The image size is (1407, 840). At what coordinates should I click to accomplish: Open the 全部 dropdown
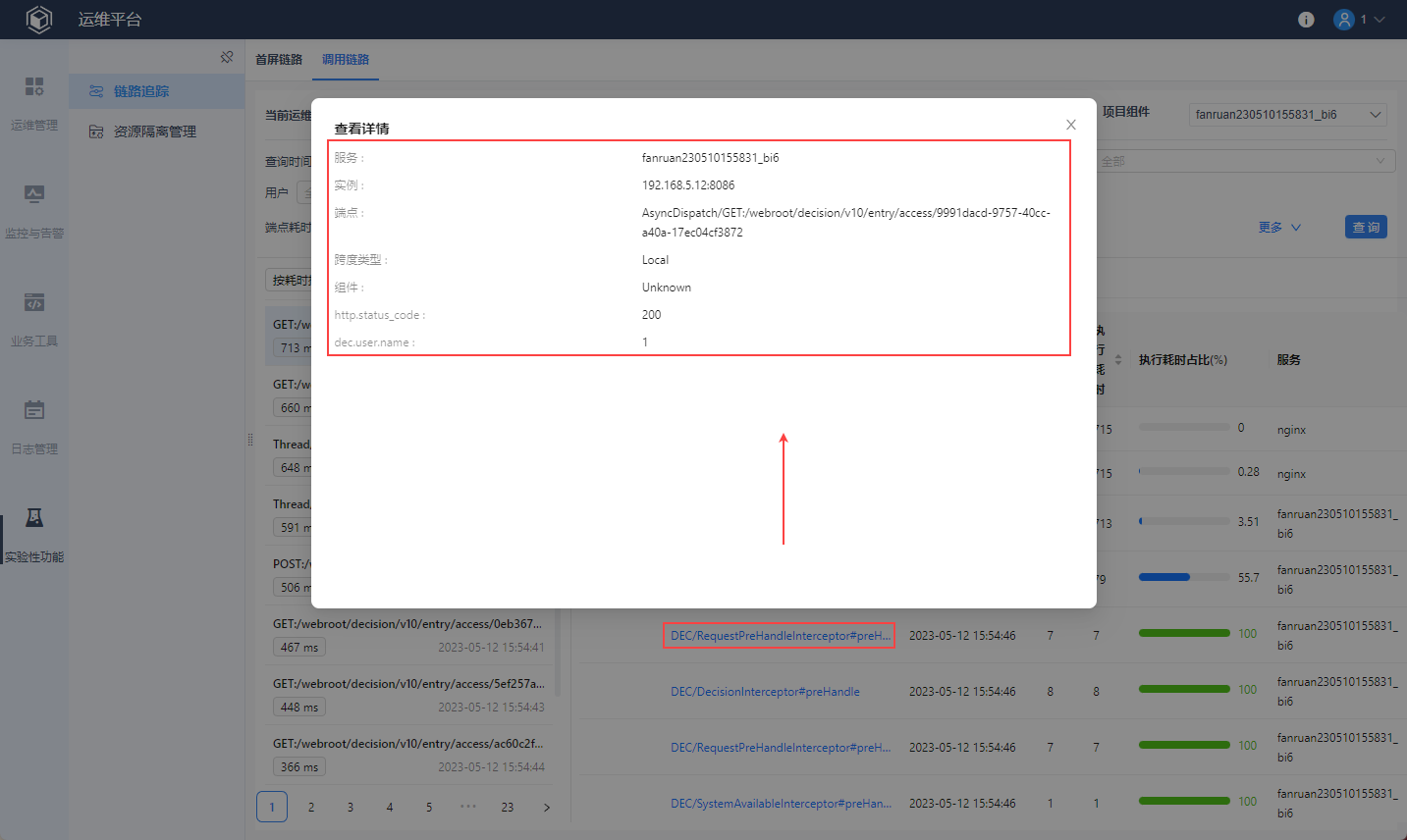click(x=1244, y=161)
